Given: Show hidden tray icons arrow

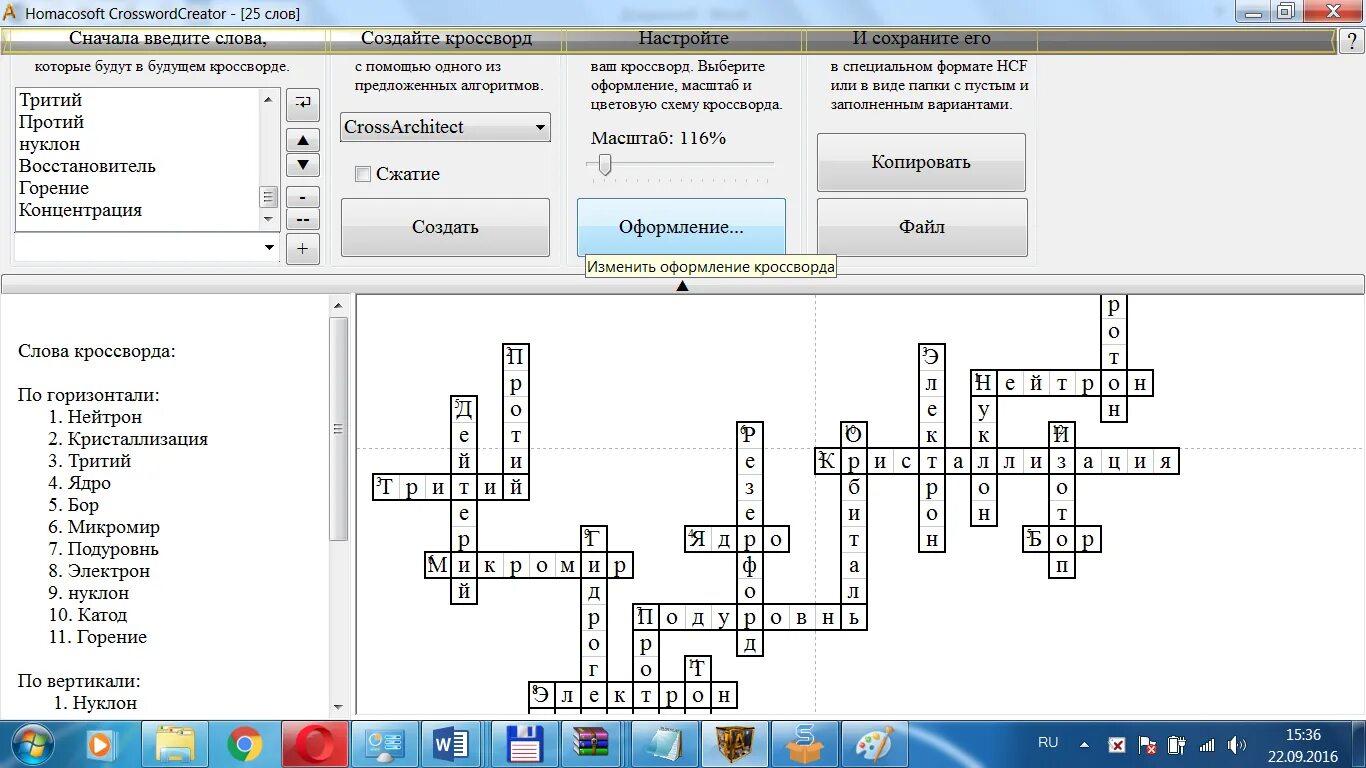Looking at the screenshot, I should 1085,745.
